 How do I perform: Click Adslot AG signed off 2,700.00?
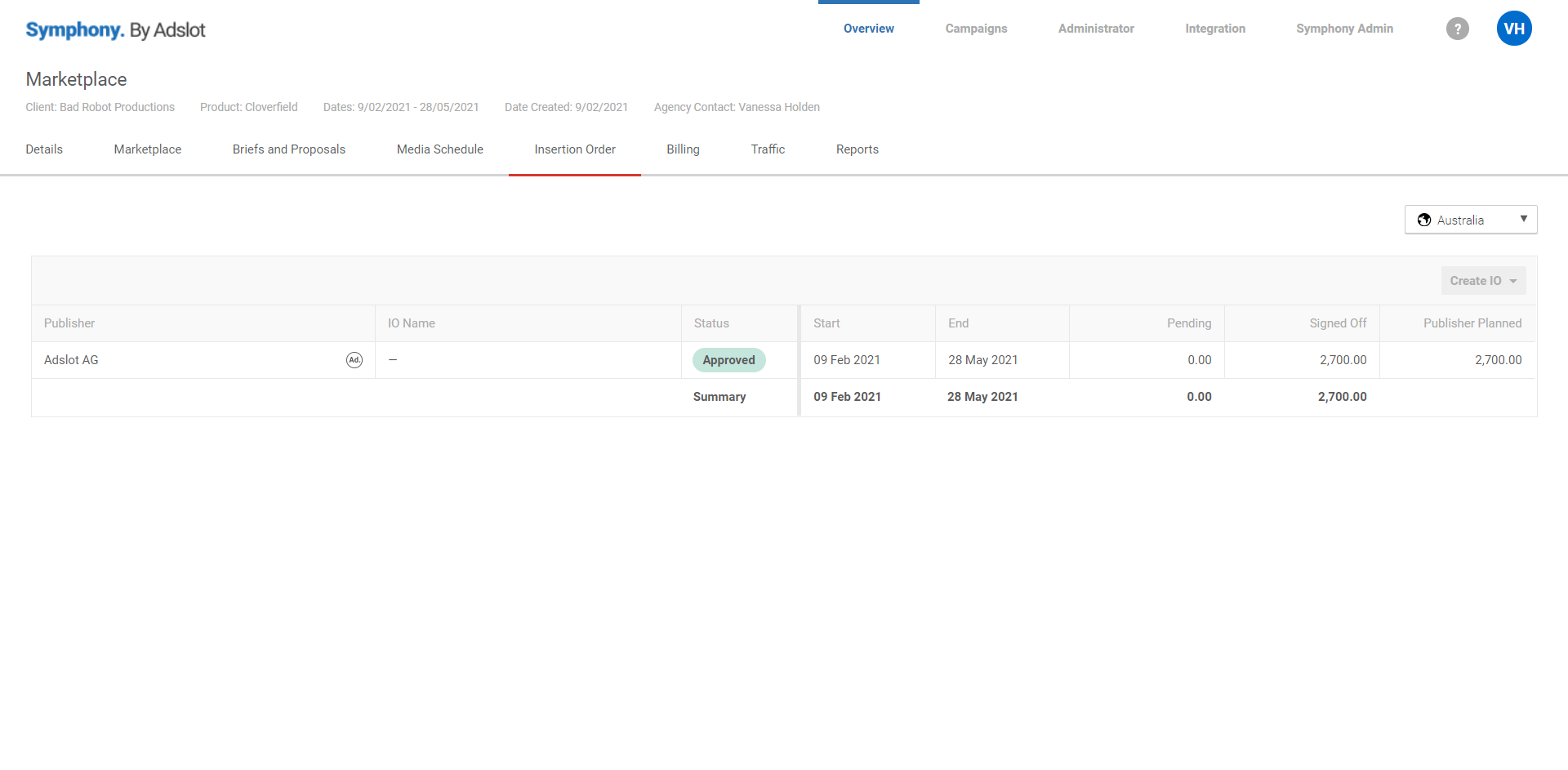point(1343,360)
